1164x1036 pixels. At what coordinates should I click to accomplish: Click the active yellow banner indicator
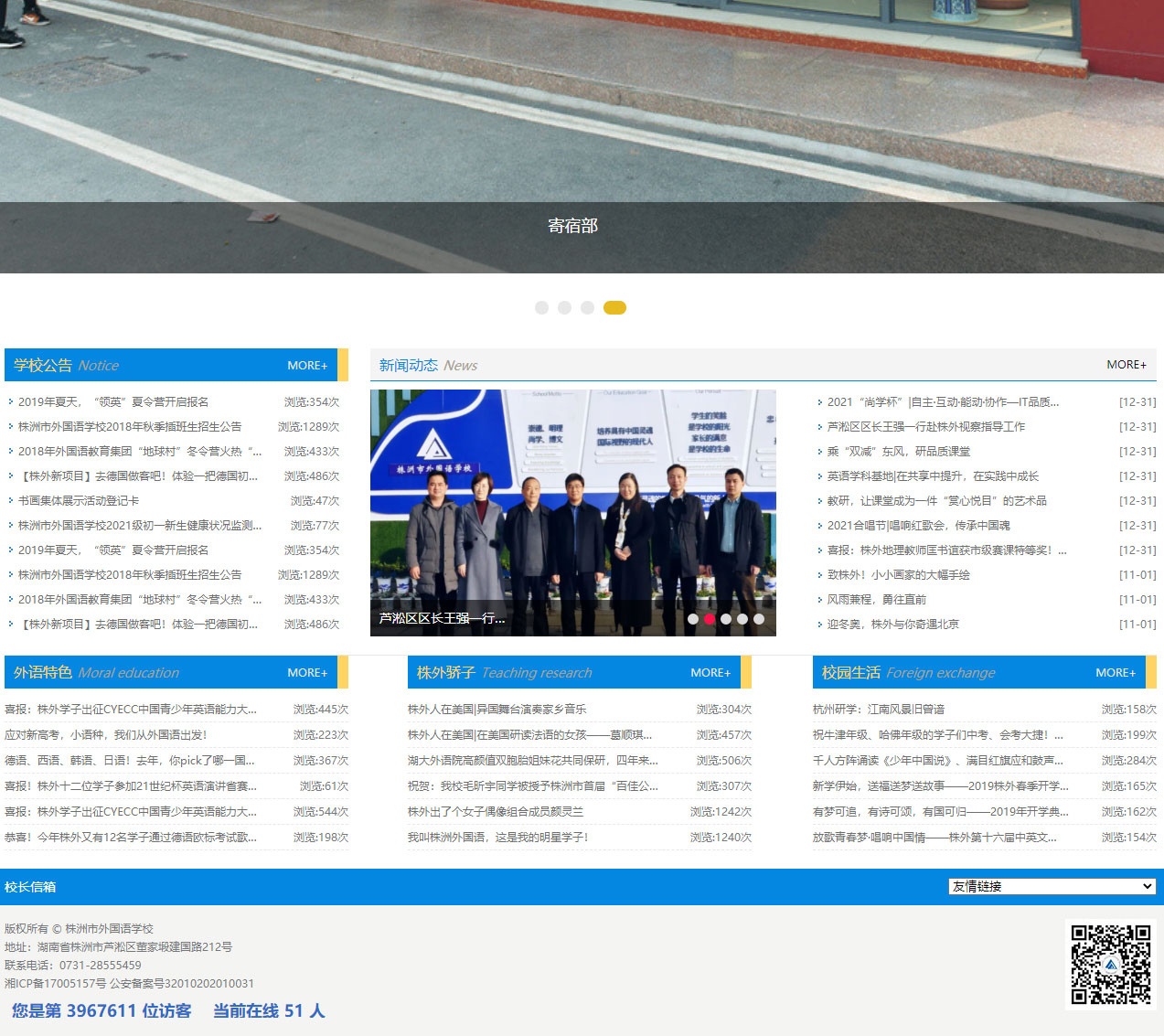614,308
